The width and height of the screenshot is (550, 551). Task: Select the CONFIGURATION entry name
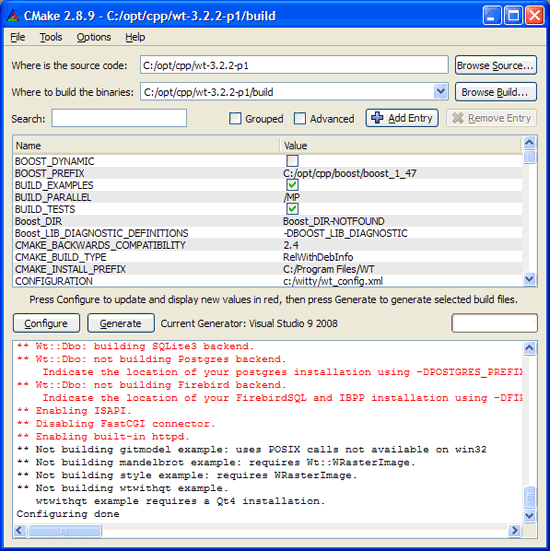point(54,281)
